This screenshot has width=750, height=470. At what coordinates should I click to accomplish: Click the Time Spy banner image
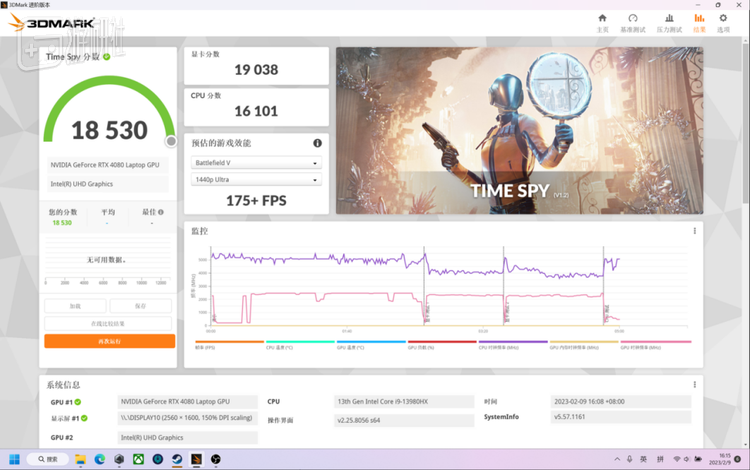[519, 130]
